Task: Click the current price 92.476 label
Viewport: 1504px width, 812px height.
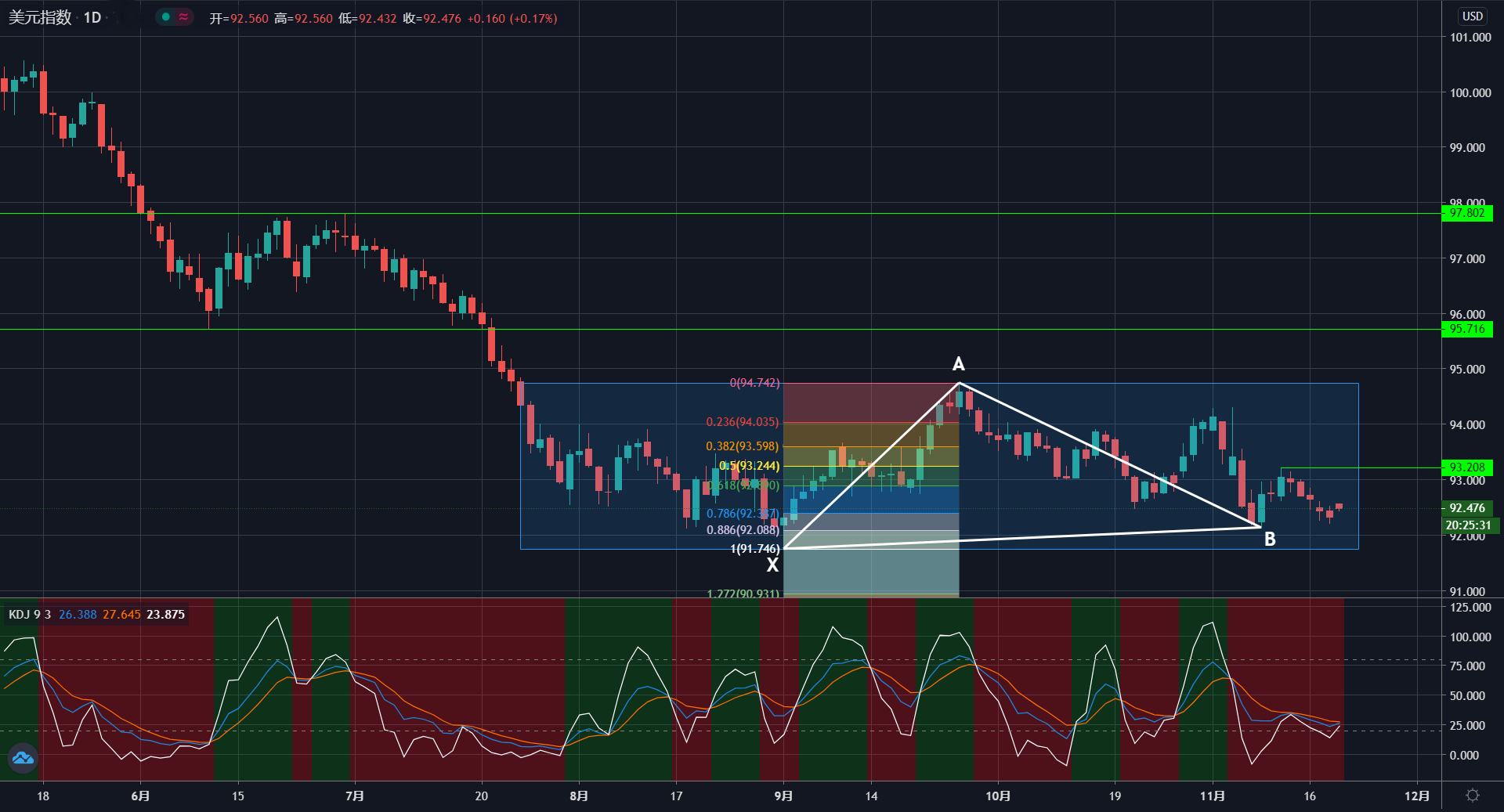Action: click(x=1467, y=508)
